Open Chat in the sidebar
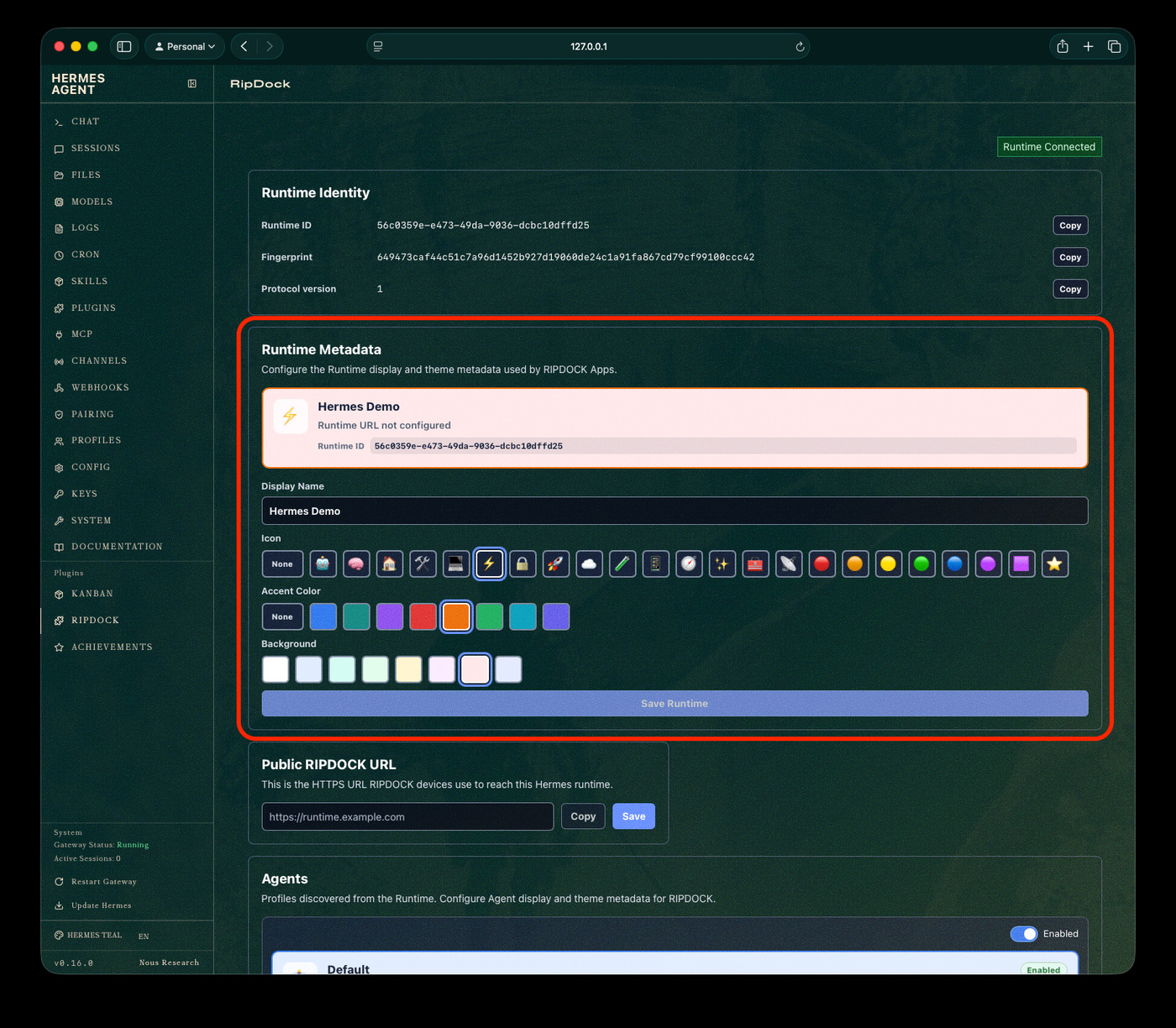 (x=127, y=122)
